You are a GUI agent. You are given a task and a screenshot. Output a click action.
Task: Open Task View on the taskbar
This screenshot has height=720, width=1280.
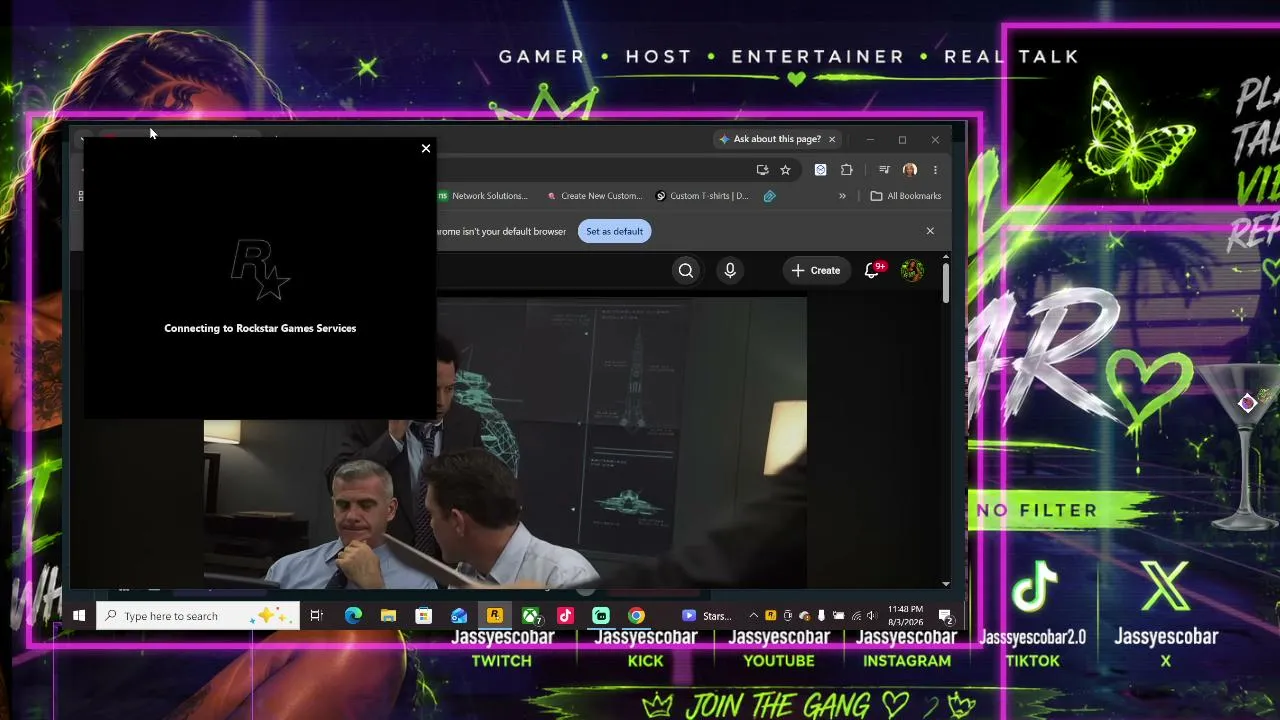(x=316, y=616)
